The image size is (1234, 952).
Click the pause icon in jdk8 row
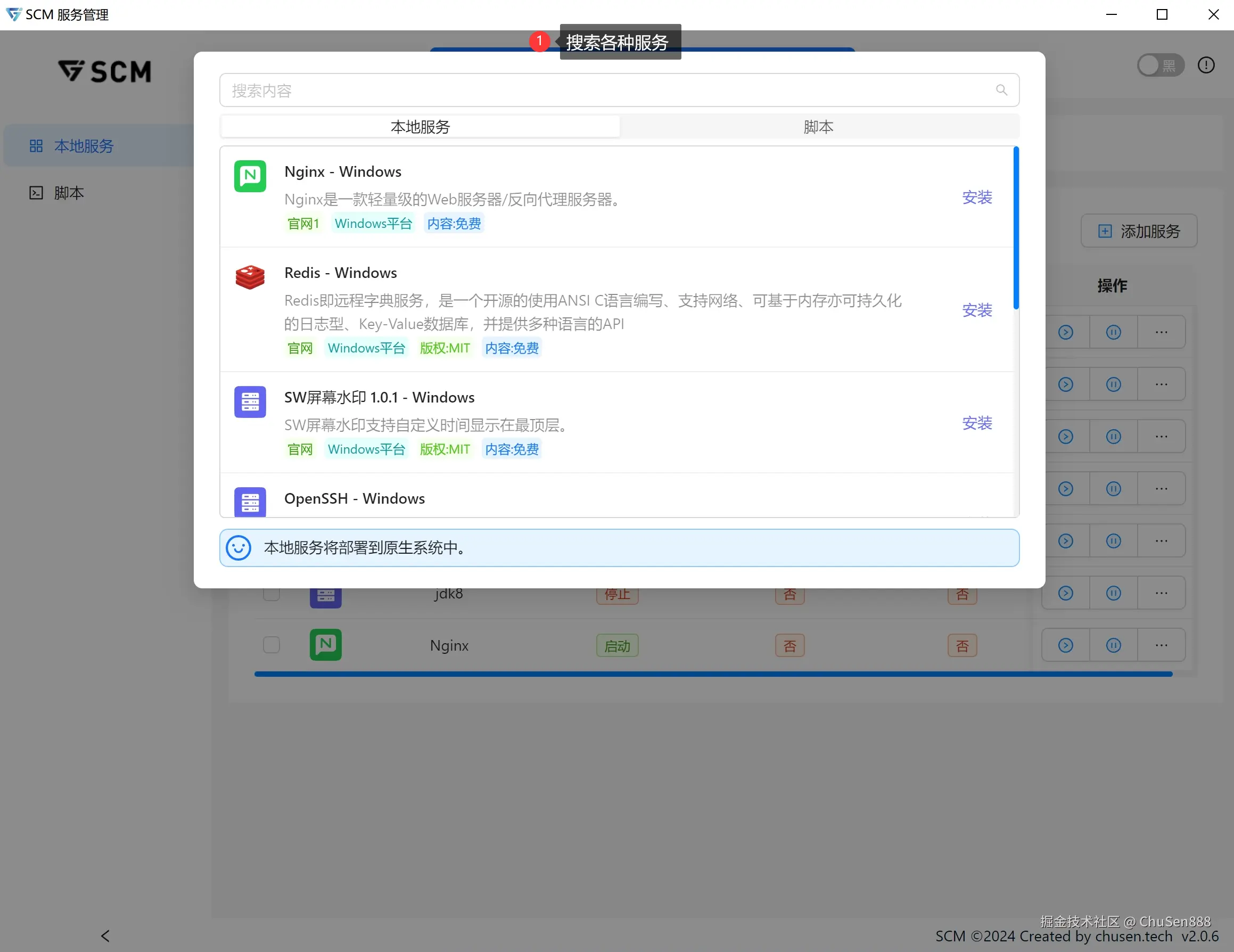[1113, 593]
